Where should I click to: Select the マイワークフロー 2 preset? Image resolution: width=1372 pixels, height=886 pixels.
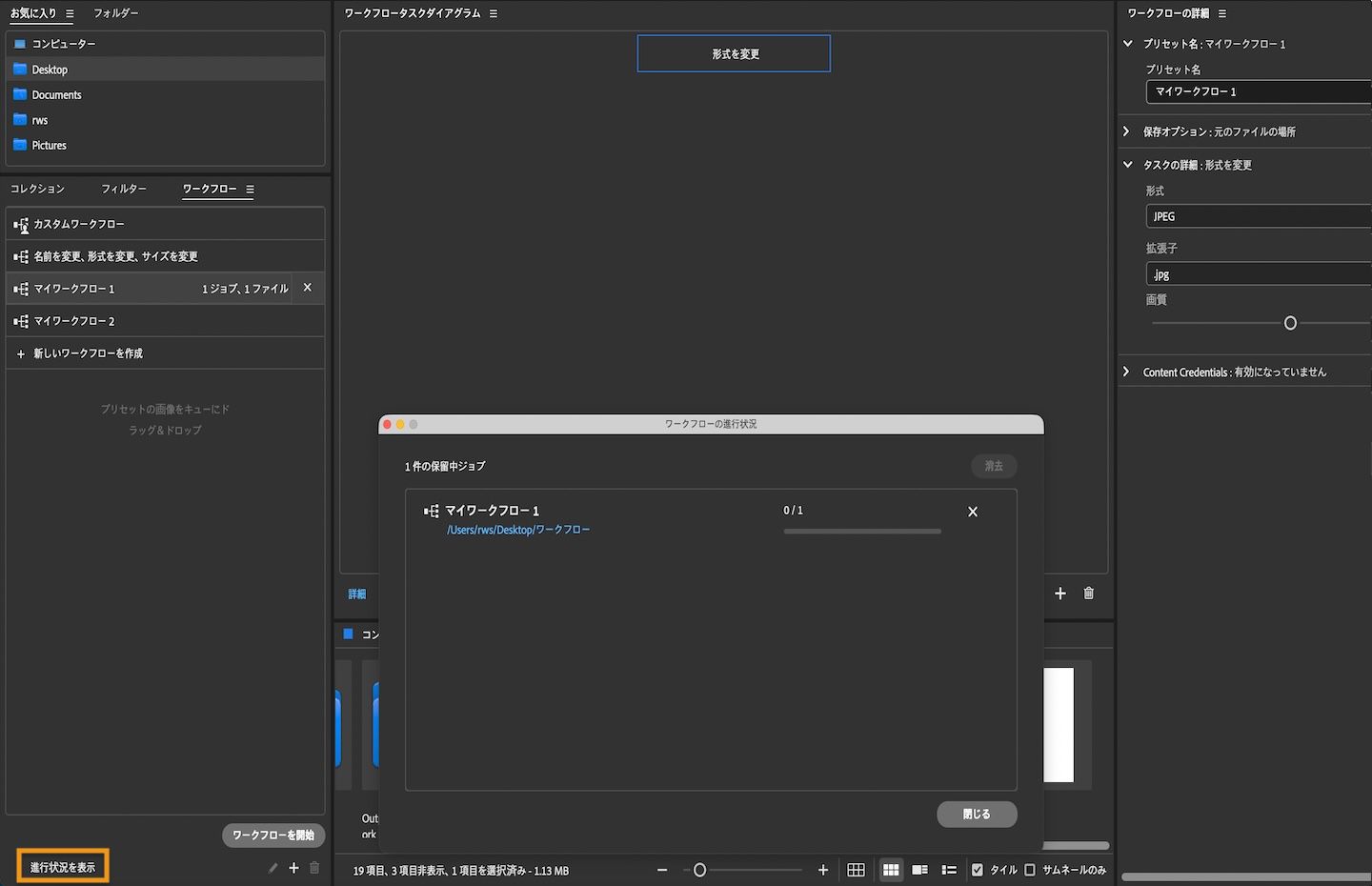165,321
